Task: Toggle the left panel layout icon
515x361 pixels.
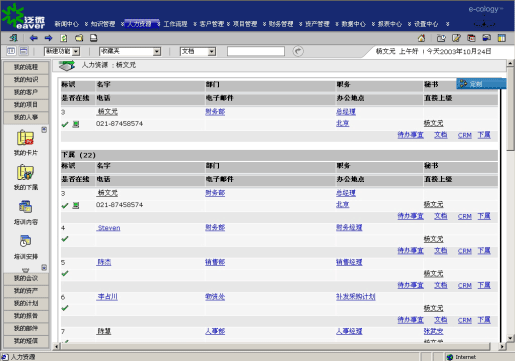Action: click(11, 51)
